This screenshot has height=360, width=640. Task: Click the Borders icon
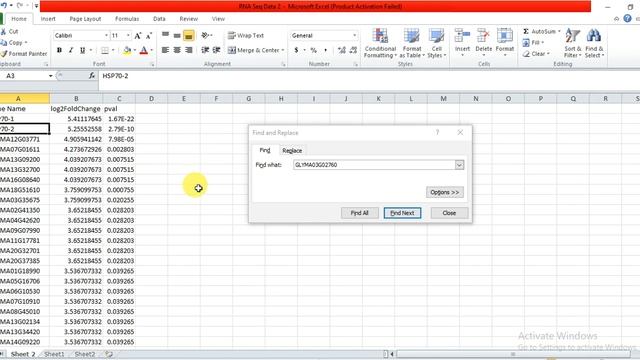coord(105,50)
